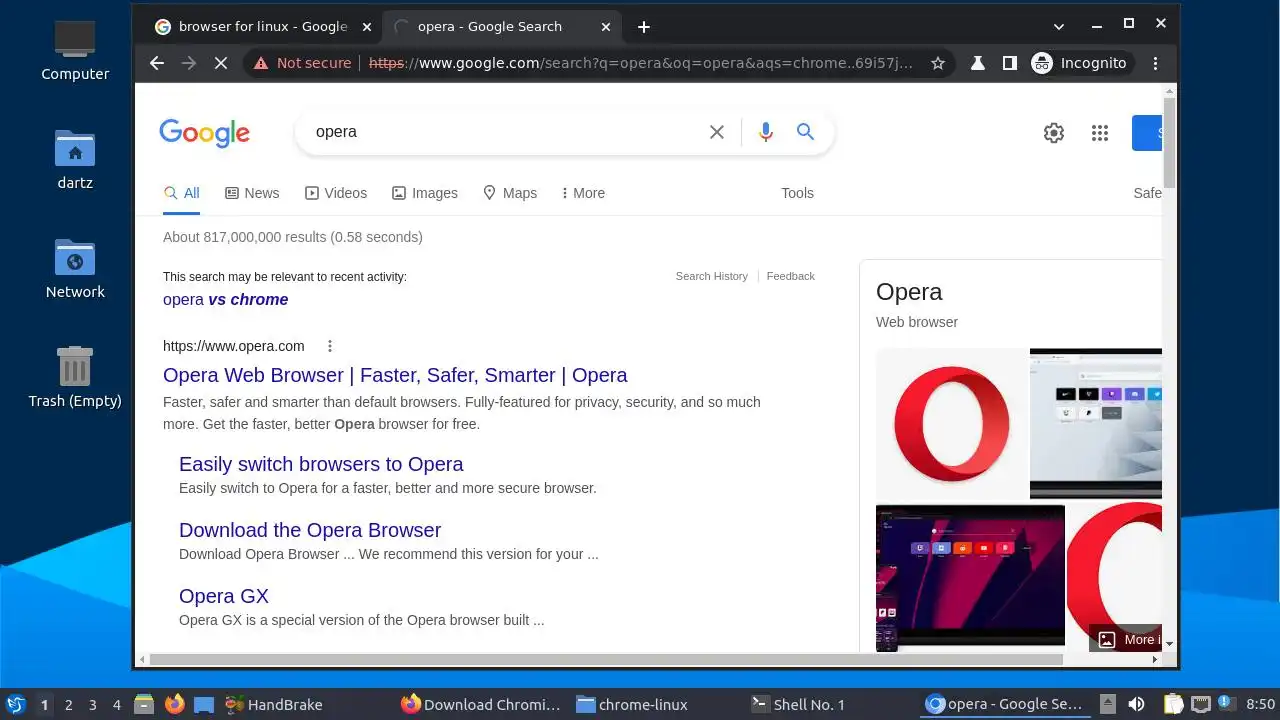The width and height of the screenshot is (1280, 720).
Task: Click the Not secure warning icon
Action: pyautogui.click(x=261, y=63)
